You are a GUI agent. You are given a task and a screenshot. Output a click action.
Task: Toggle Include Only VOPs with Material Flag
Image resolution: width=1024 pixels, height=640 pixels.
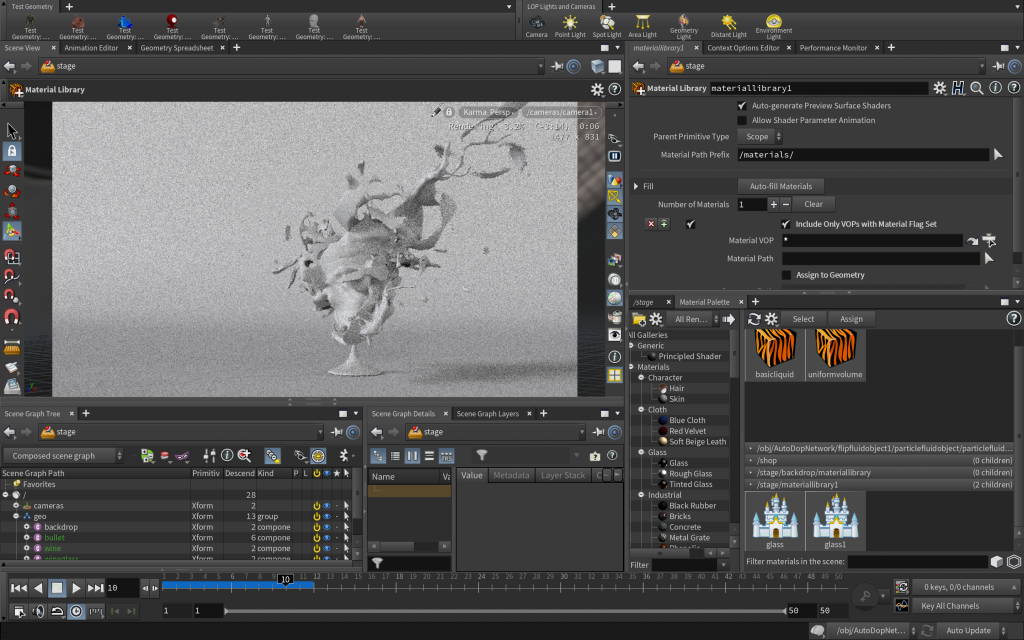click(786, 224)
